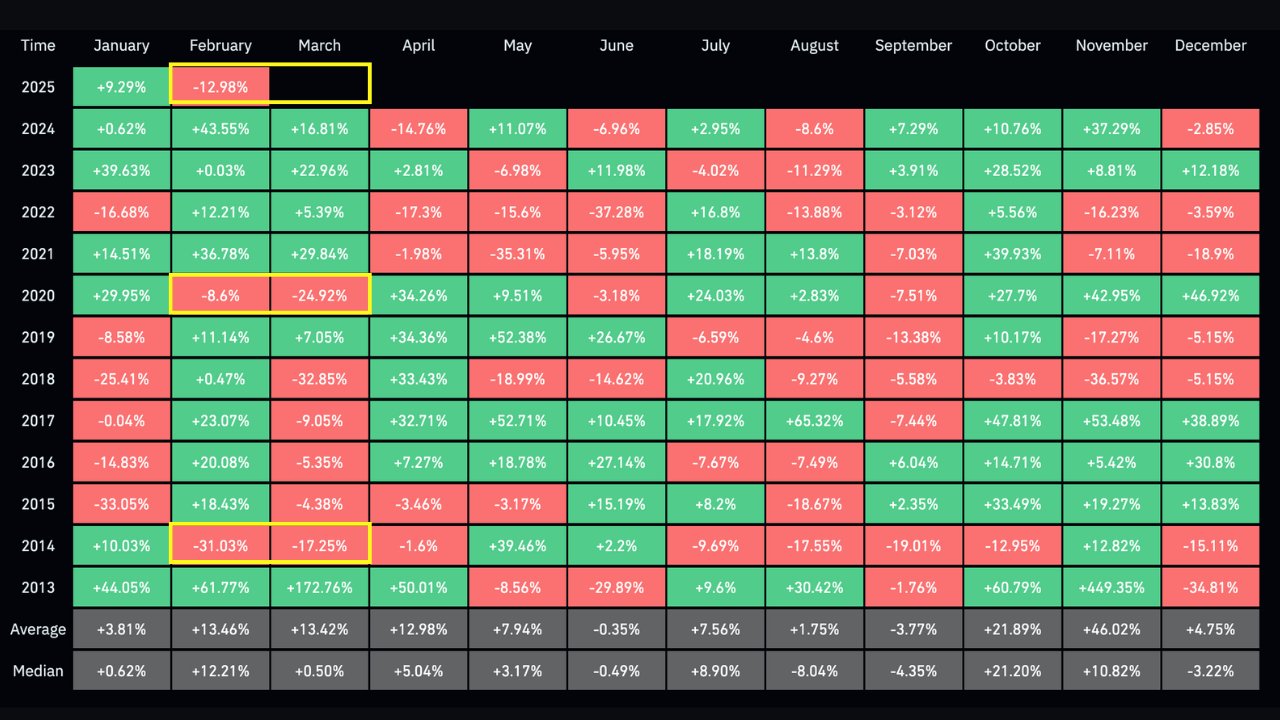This screenshot has width=1280, height=720.
Task: Select the 2020 year row label
Action: pos(38,295)
